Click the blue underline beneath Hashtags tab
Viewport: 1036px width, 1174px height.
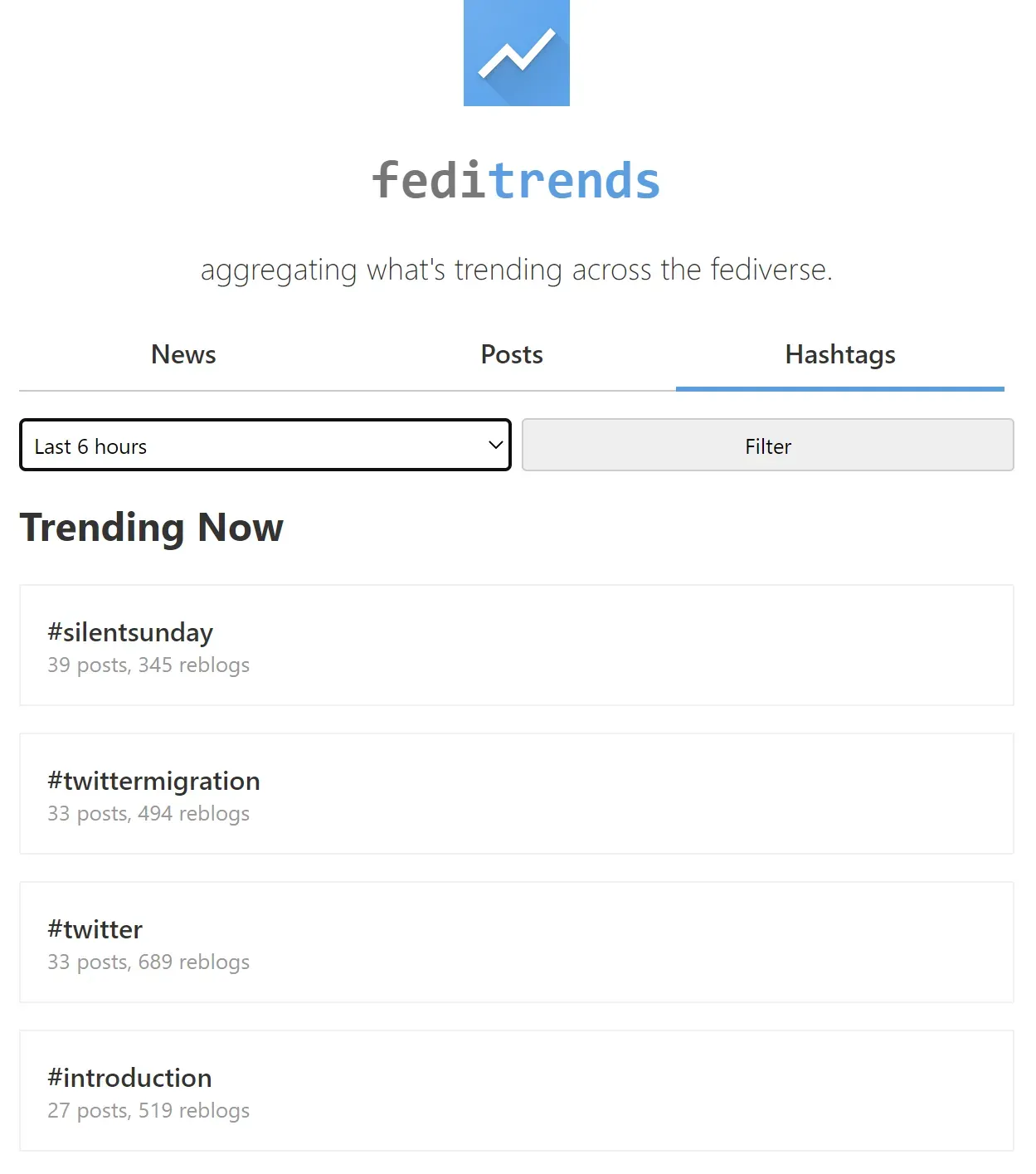click(840, 389)
